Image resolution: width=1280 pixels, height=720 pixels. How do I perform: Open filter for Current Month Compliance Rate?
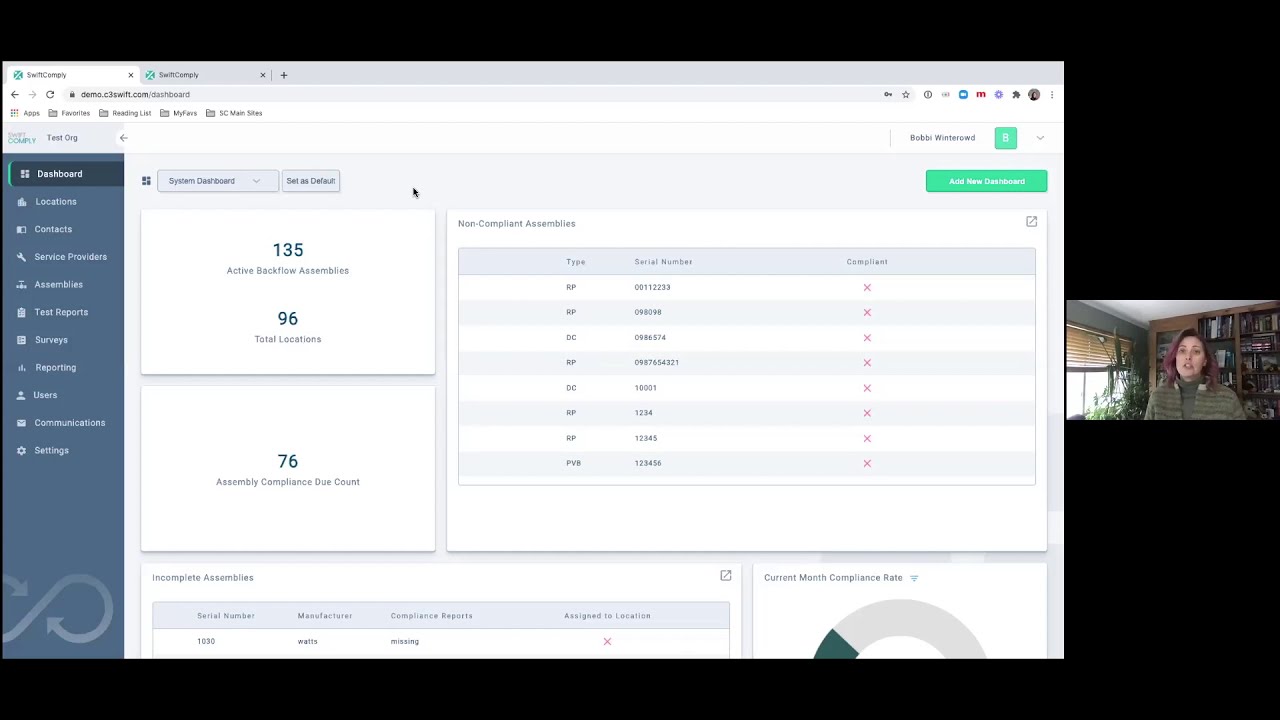914,578
